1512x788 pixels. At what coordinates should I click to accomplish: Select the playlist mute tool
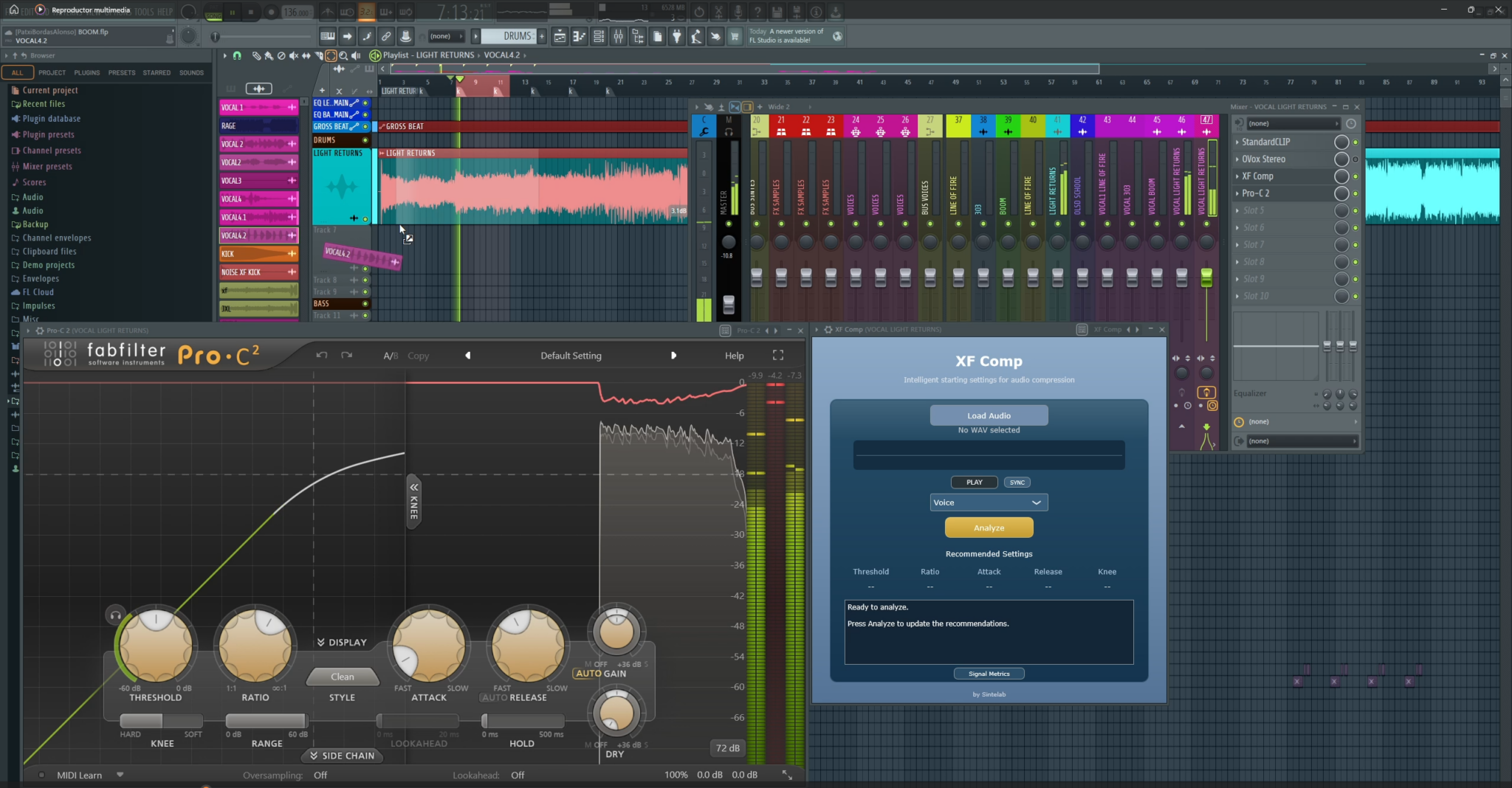pos(293,55)
